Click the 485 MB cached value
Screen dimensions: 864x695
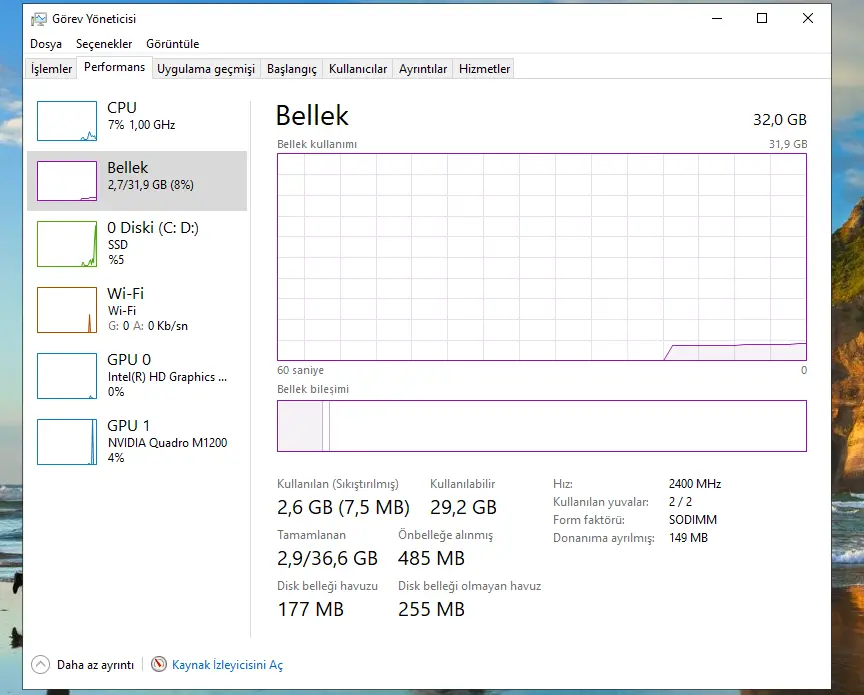click(x=431, y=558)
